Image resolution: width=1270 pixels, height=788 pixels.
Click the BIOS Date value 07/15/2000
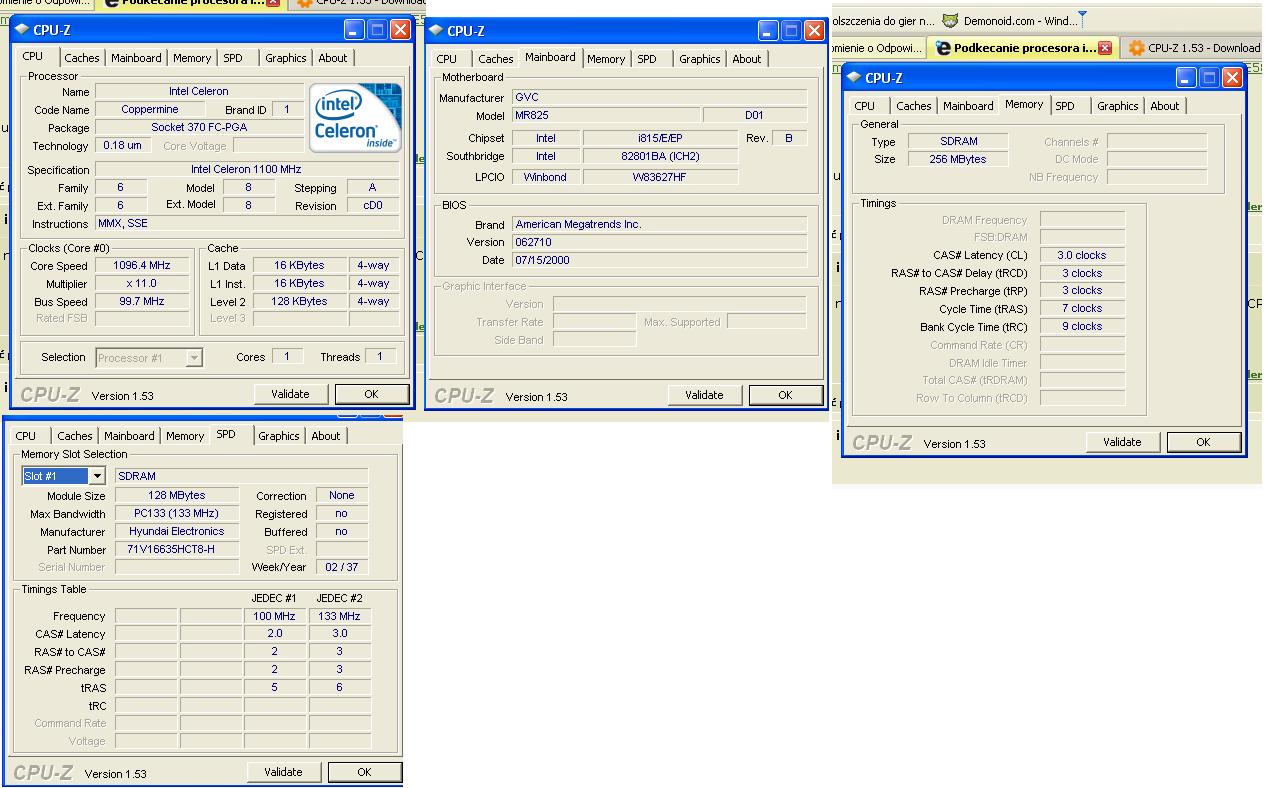coord(659,261)
